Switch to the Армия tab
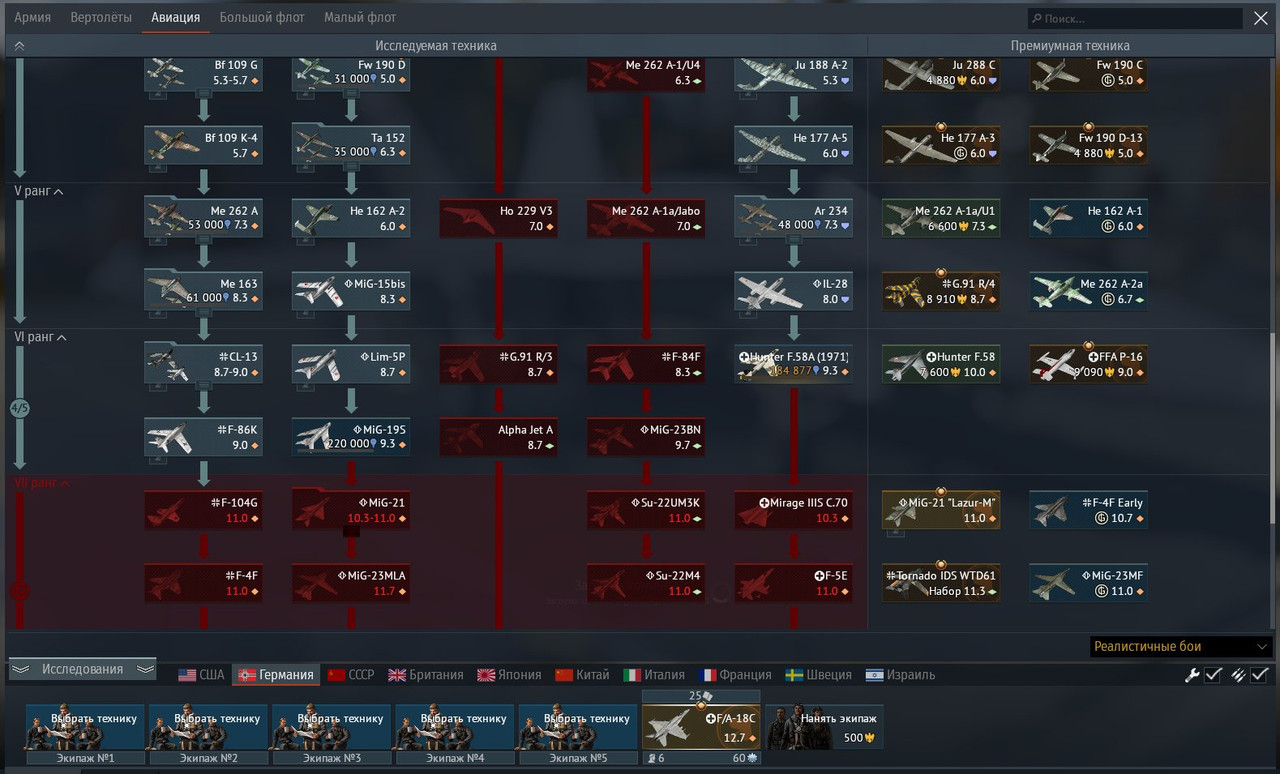Image resolution: width=1280 pixels, height=774 pixels. point(33,17)
